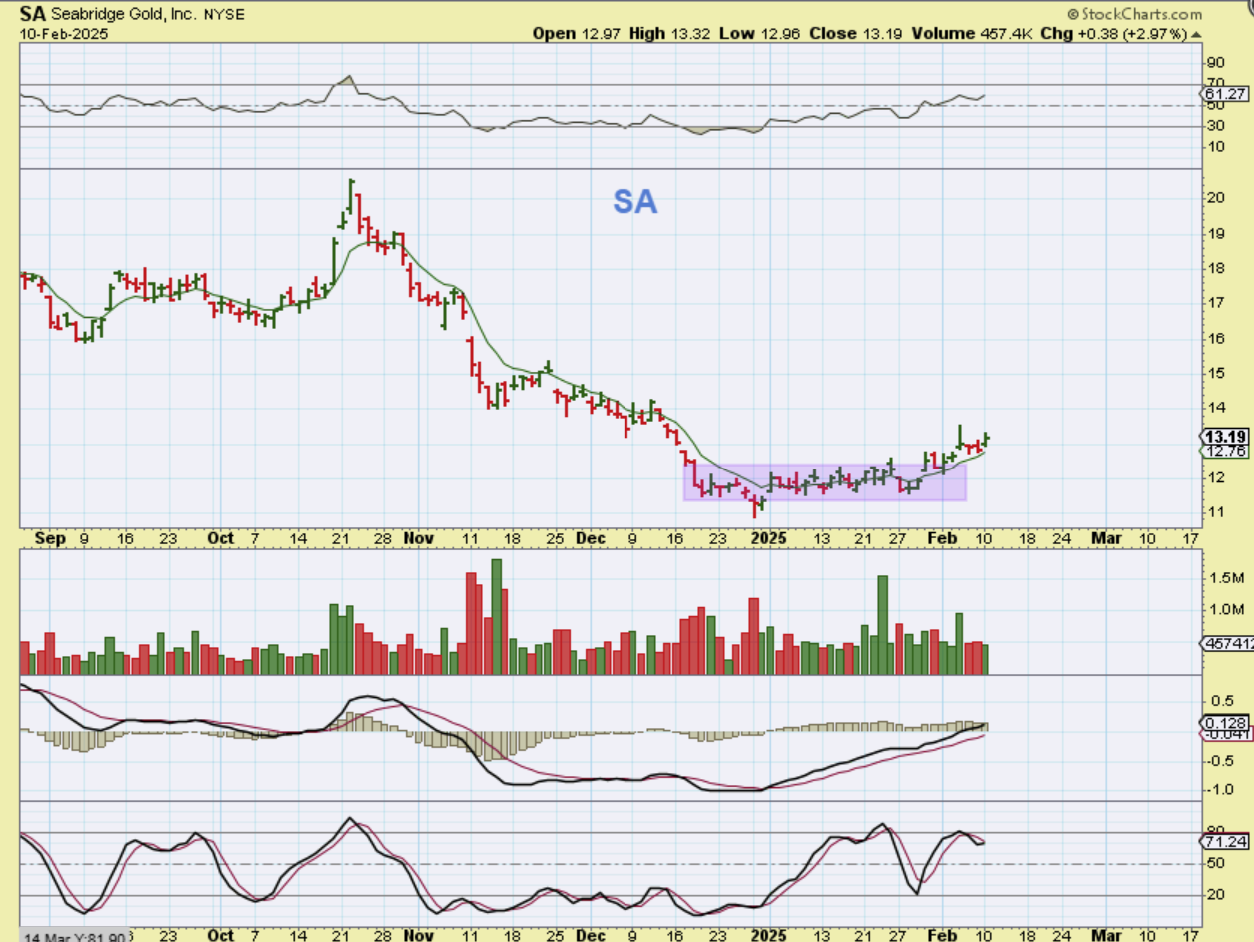Select the Seabridge Gold, Inc. company name

[123, 15]
